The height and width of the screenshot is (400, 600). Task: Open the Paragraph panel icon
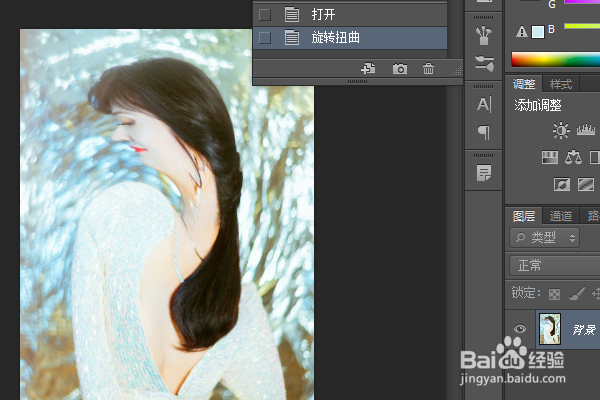[484, 132]
